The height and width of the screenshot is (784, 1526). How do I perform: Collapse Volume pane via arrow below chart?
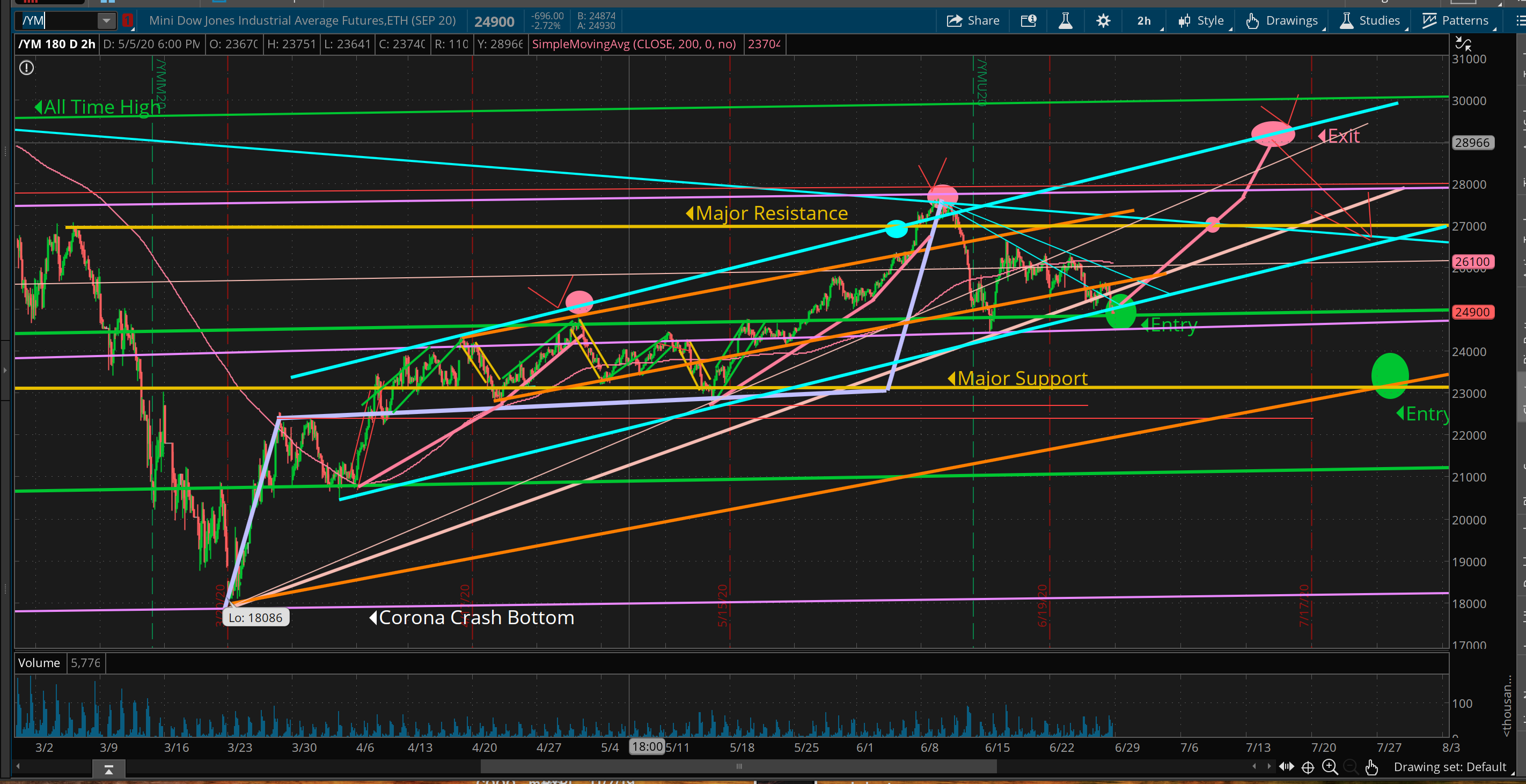click(x=108, y=770)
